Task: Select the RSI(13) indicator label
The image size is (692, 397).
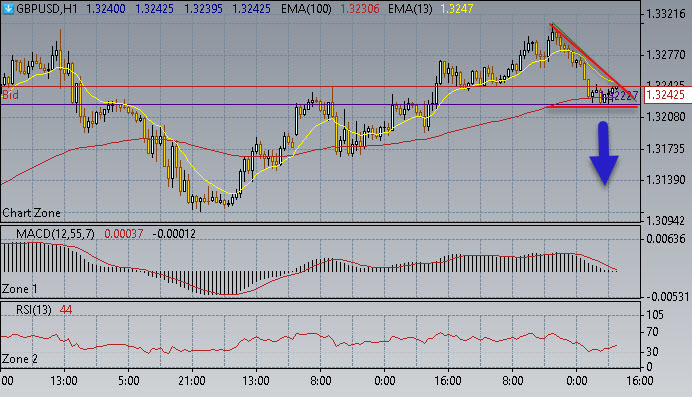Action: tap(34, 310)
